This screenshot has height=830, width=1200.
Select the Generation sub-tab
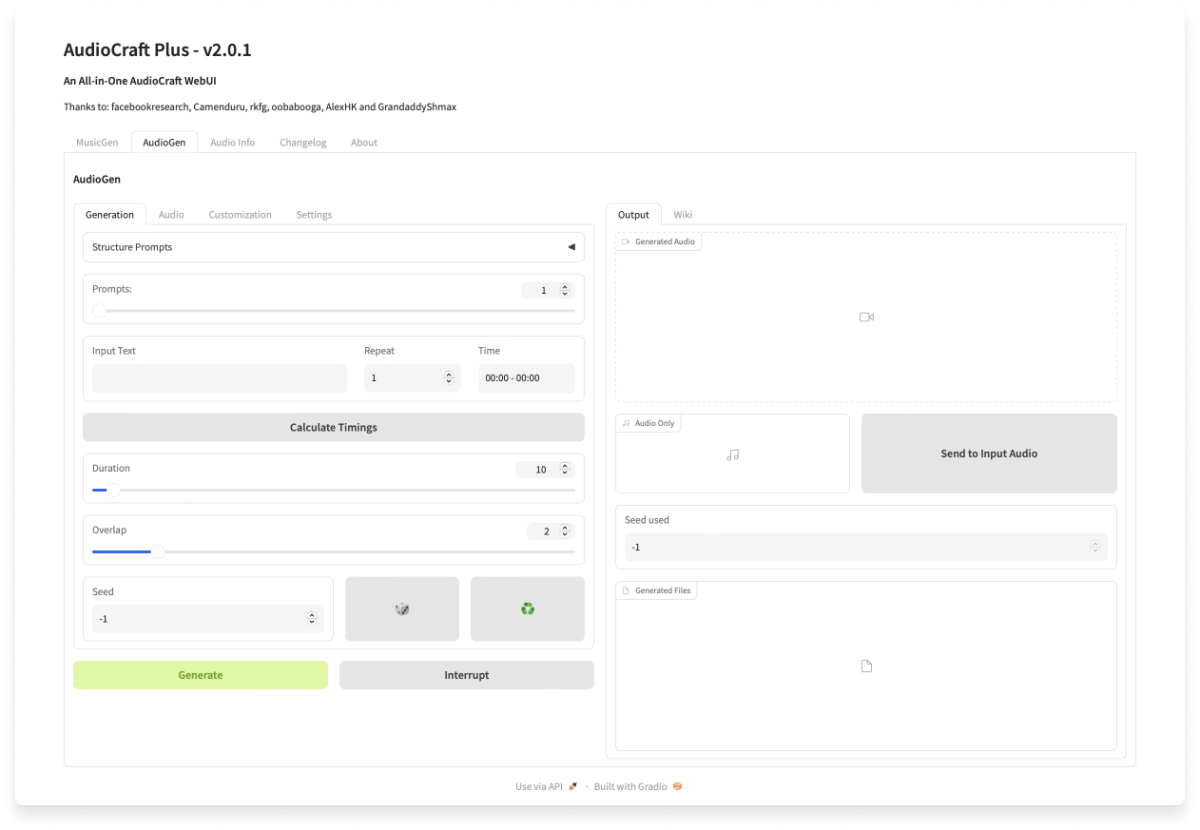click(x=109, y=214)
